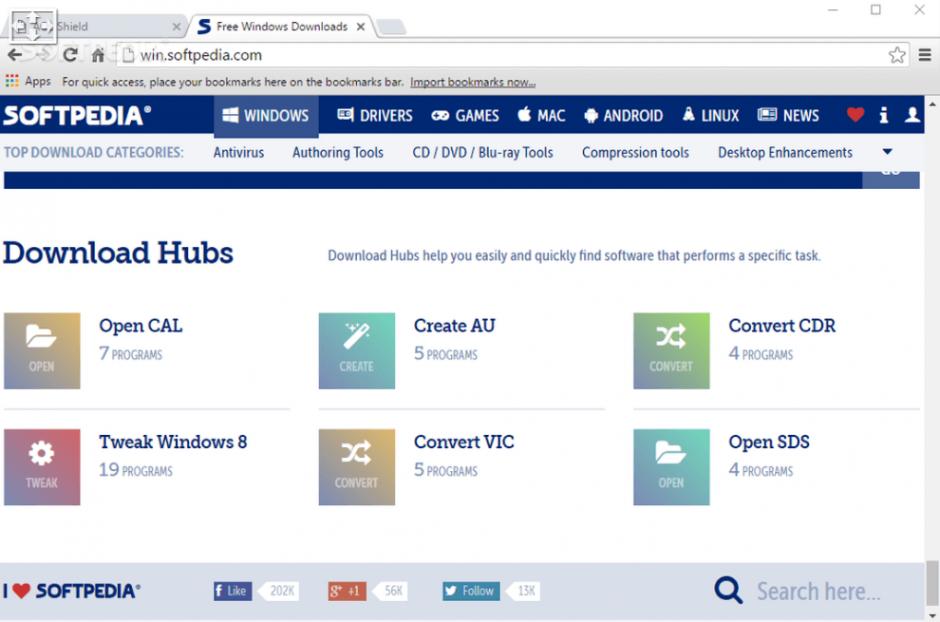This screenshot has height=622, width=940.
Task: Open the MAC section
Action: (x=541, y=115)
